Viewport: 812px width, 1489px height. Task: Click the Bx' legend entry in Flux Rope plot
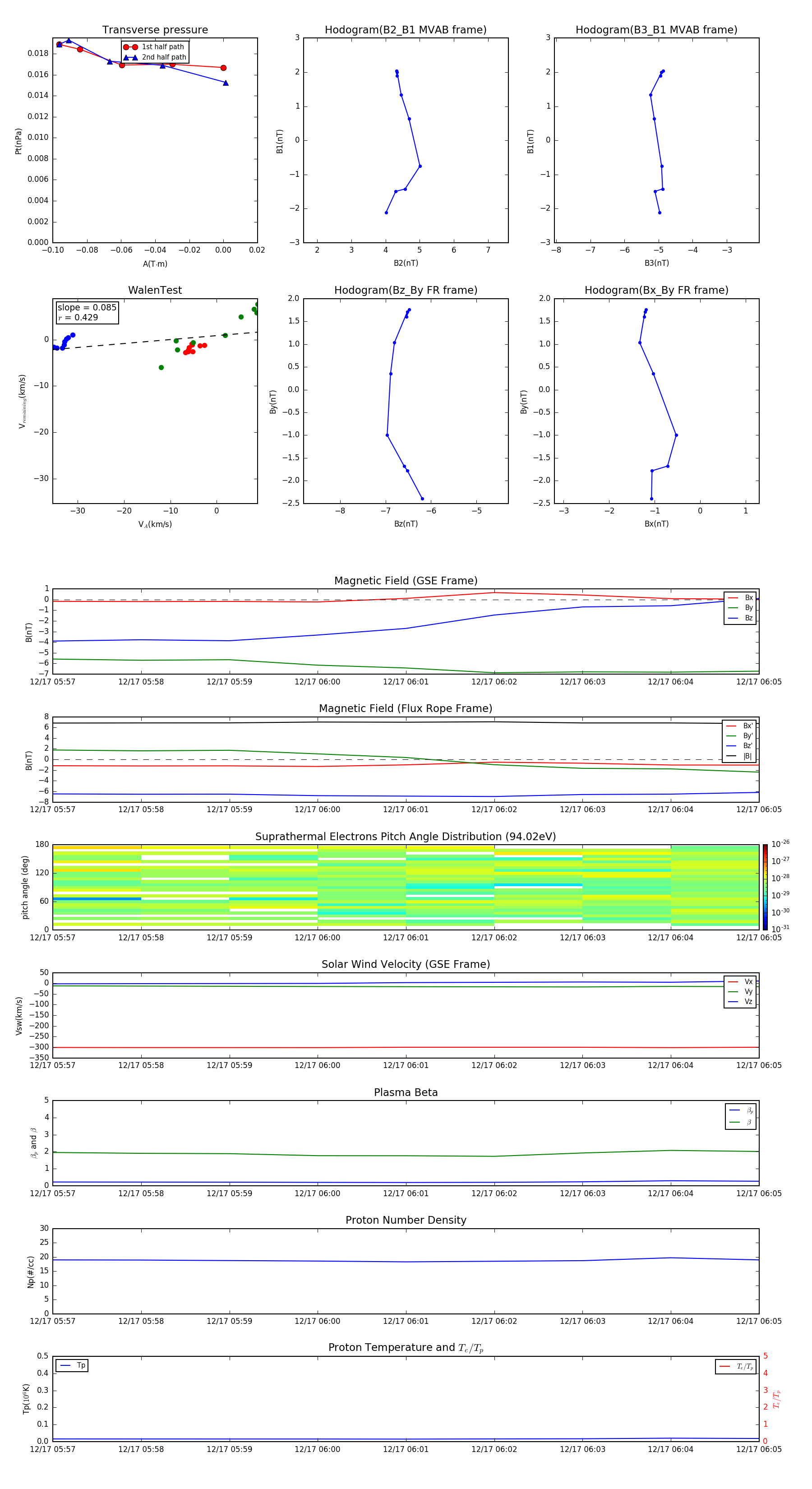tap(739, 726)
